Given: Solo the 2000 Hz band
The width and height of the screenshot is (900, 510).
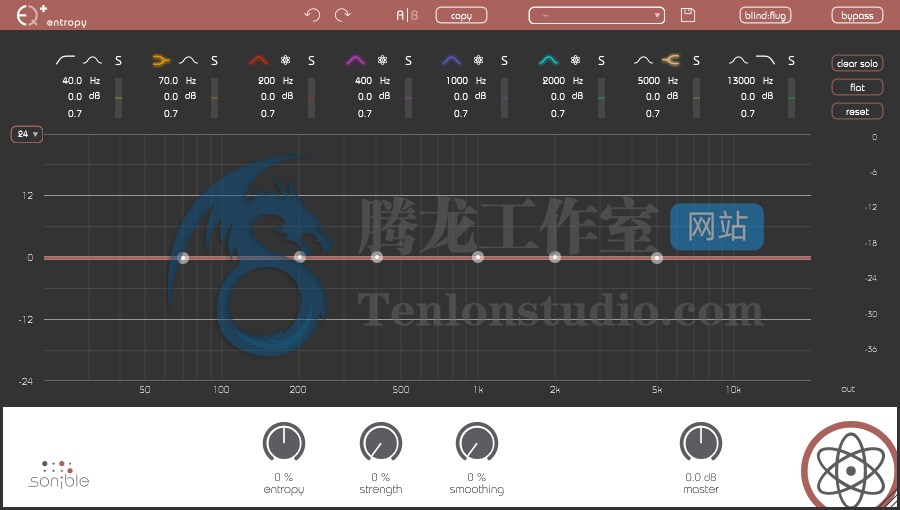Looking at the screenshot, I should (601, 60).
